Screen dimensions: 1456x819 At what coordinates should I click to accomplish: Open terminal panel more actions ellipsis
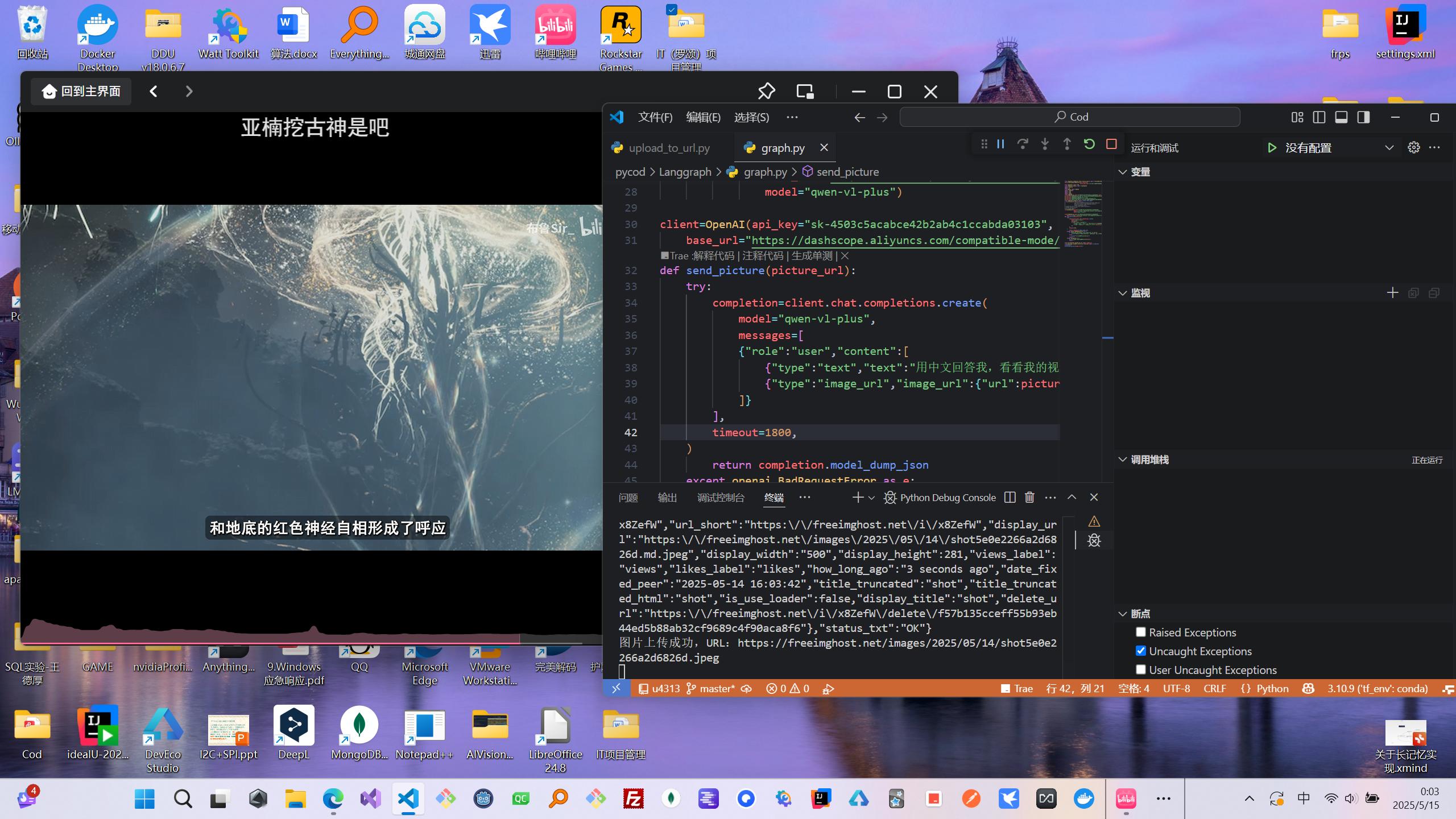[1050, 498]
